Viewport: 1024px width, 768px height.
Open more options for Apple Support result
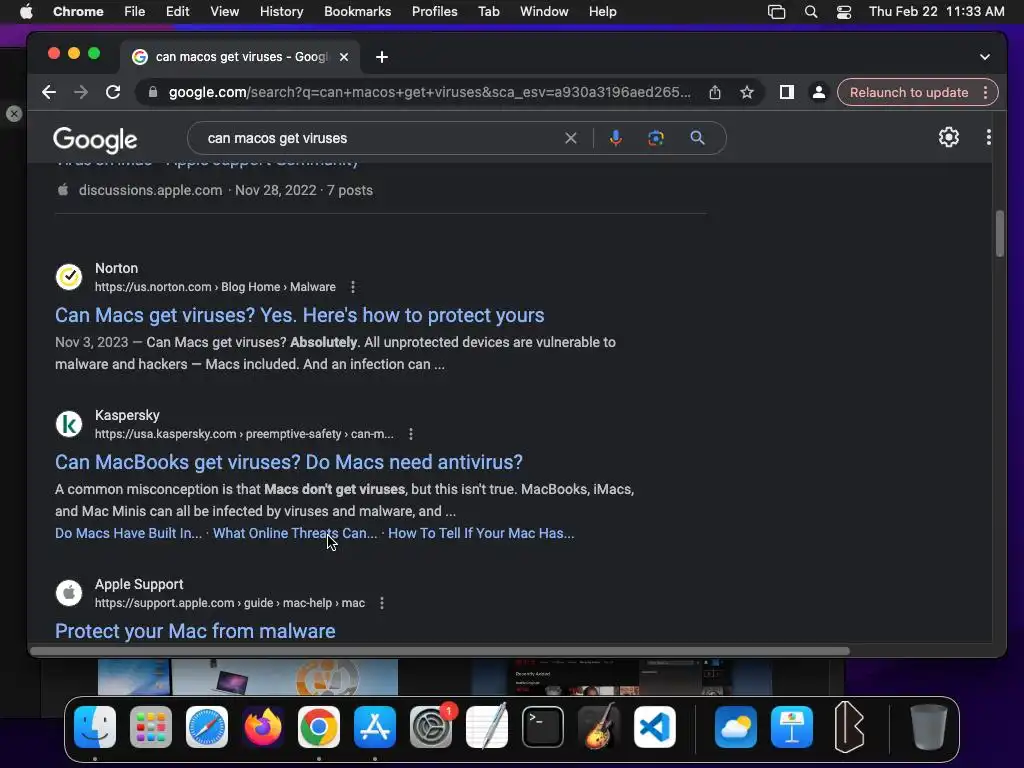(x=382, y=603)
